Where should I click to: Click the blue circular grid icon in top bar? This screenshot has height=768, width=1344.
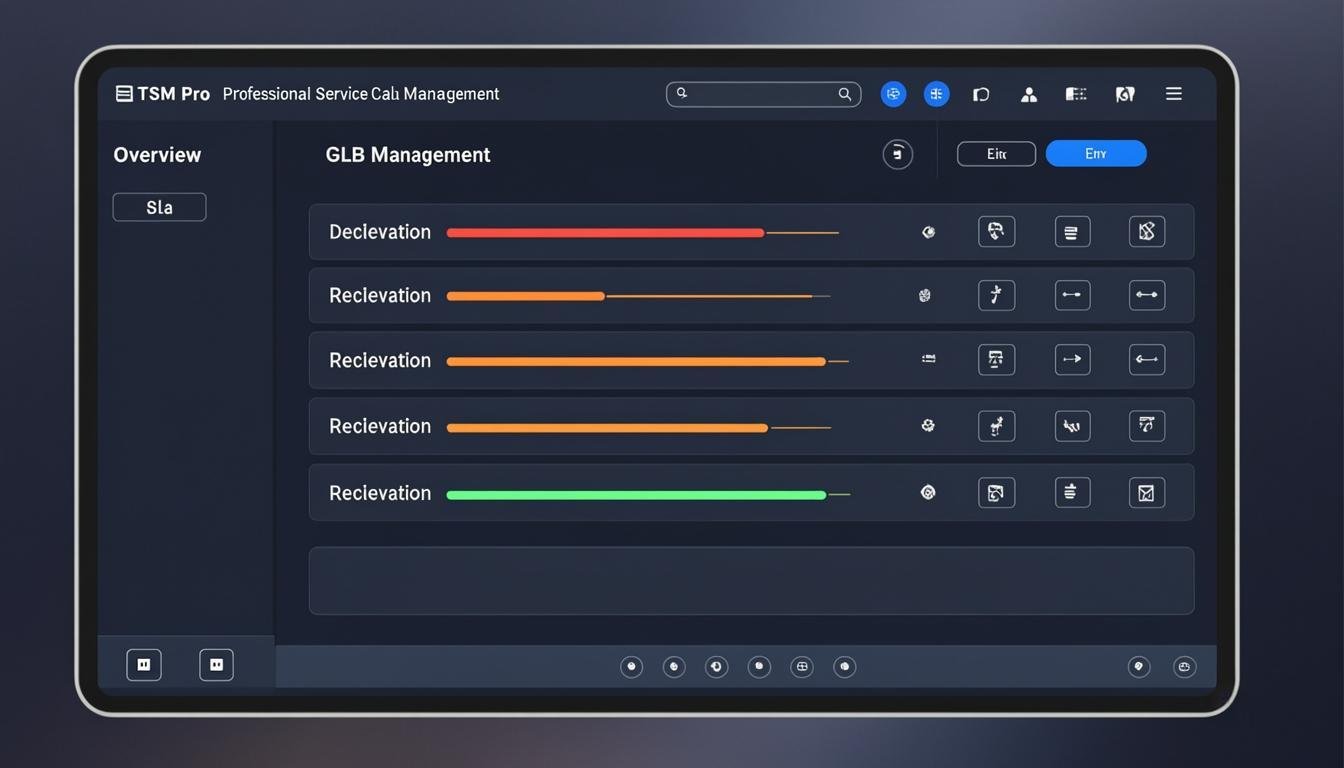936,94
